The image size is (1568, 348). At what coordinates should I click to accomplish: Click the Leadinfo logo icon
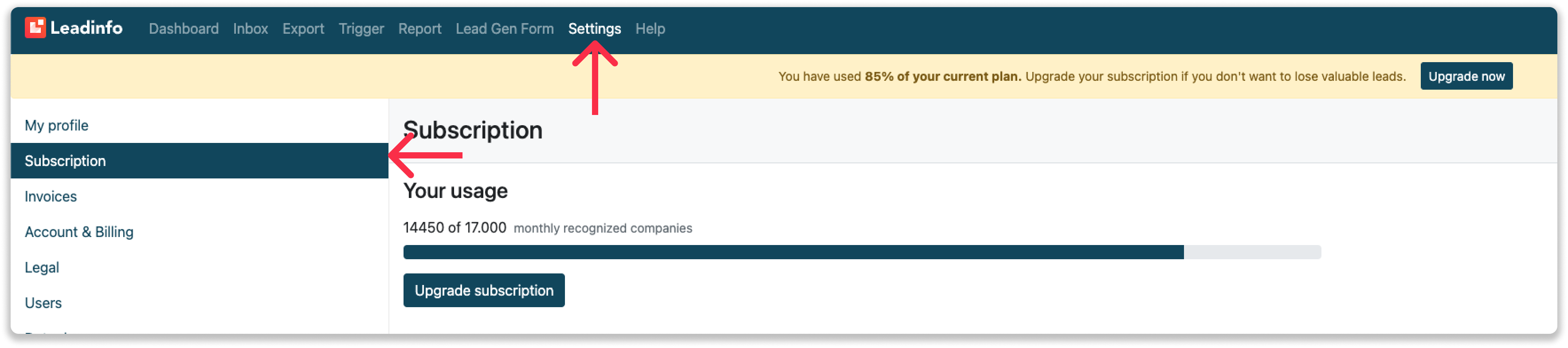[x=35, y=28]
